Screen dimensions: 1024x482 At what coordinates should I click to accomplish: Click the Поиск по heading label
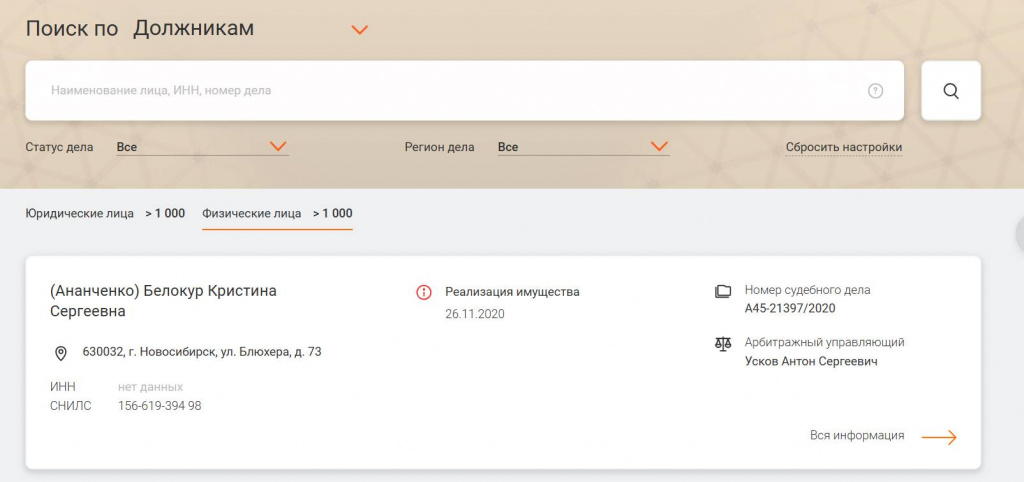click(x=72, y=29)
